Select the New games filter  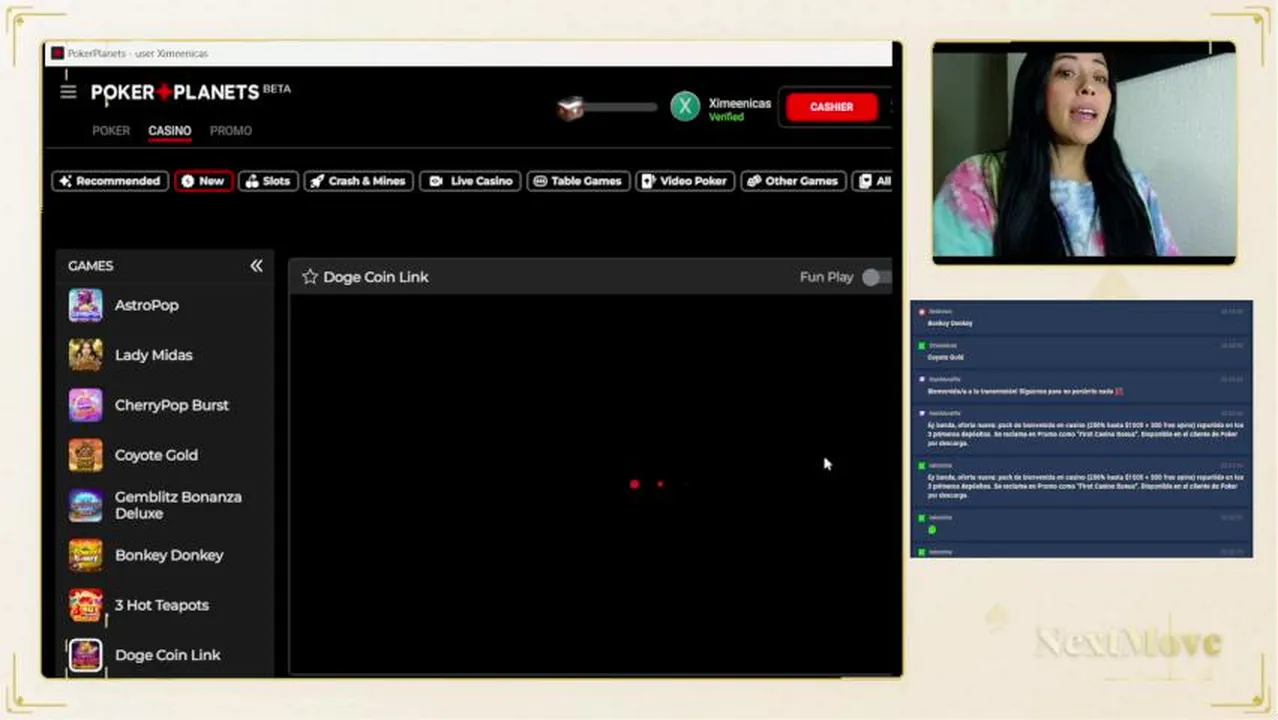tap(203, 181)
